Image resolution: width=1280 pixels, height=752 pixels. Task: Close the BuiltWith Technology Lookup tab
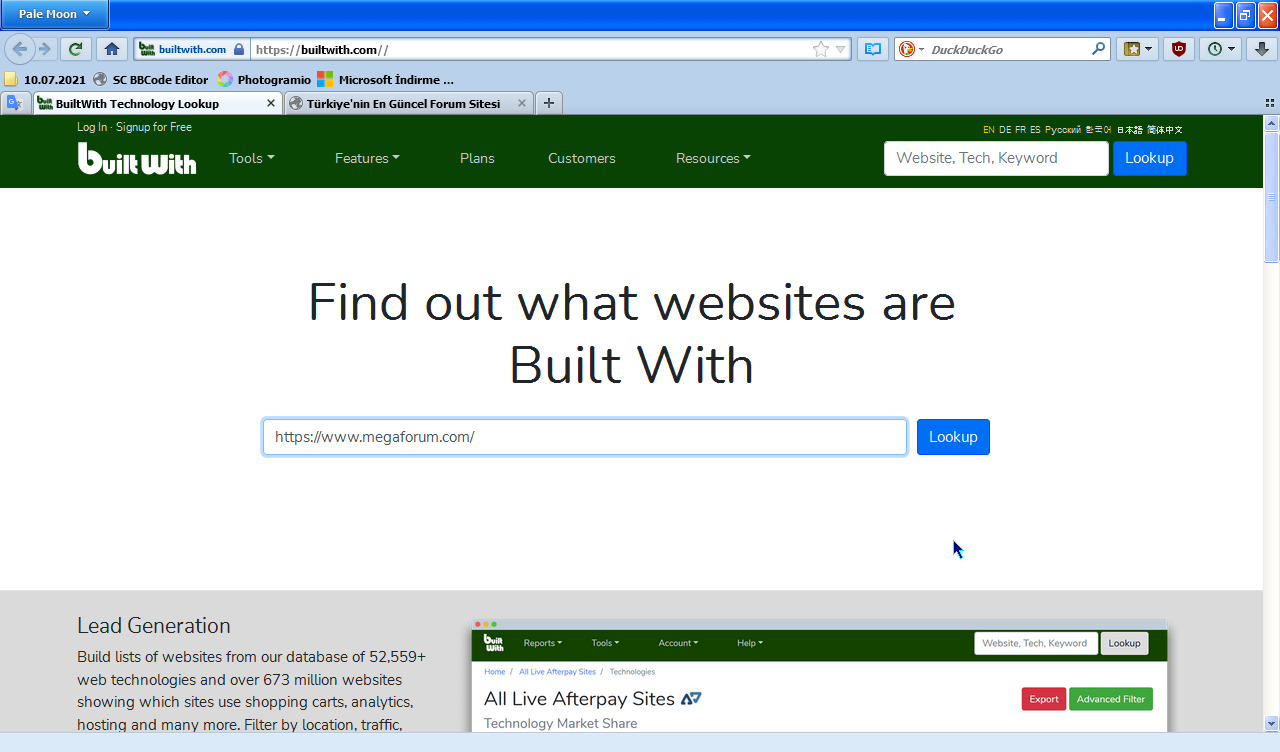(271, 103)
